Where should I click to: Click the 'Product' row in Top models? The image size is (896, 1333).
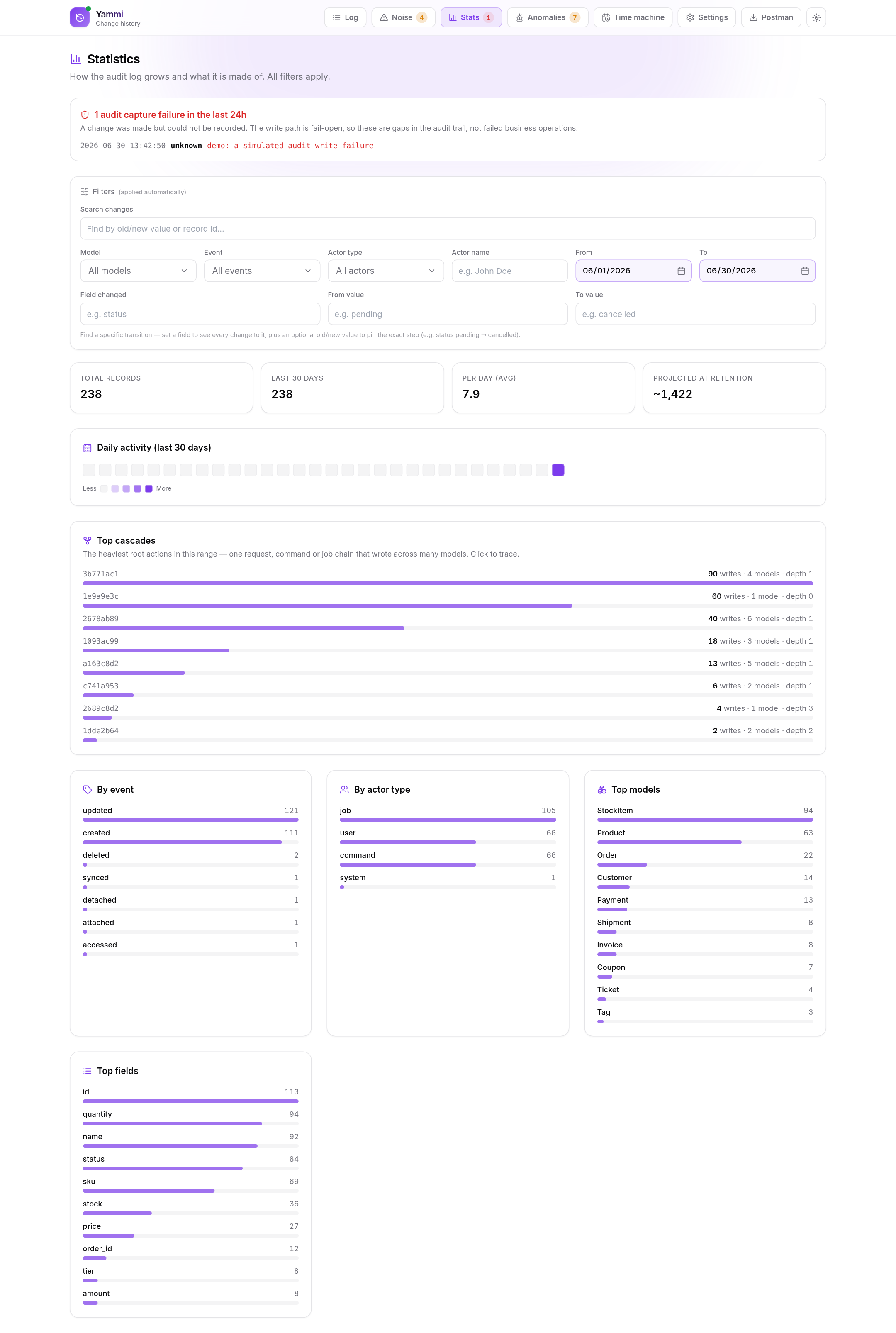(x=705, y=836)
